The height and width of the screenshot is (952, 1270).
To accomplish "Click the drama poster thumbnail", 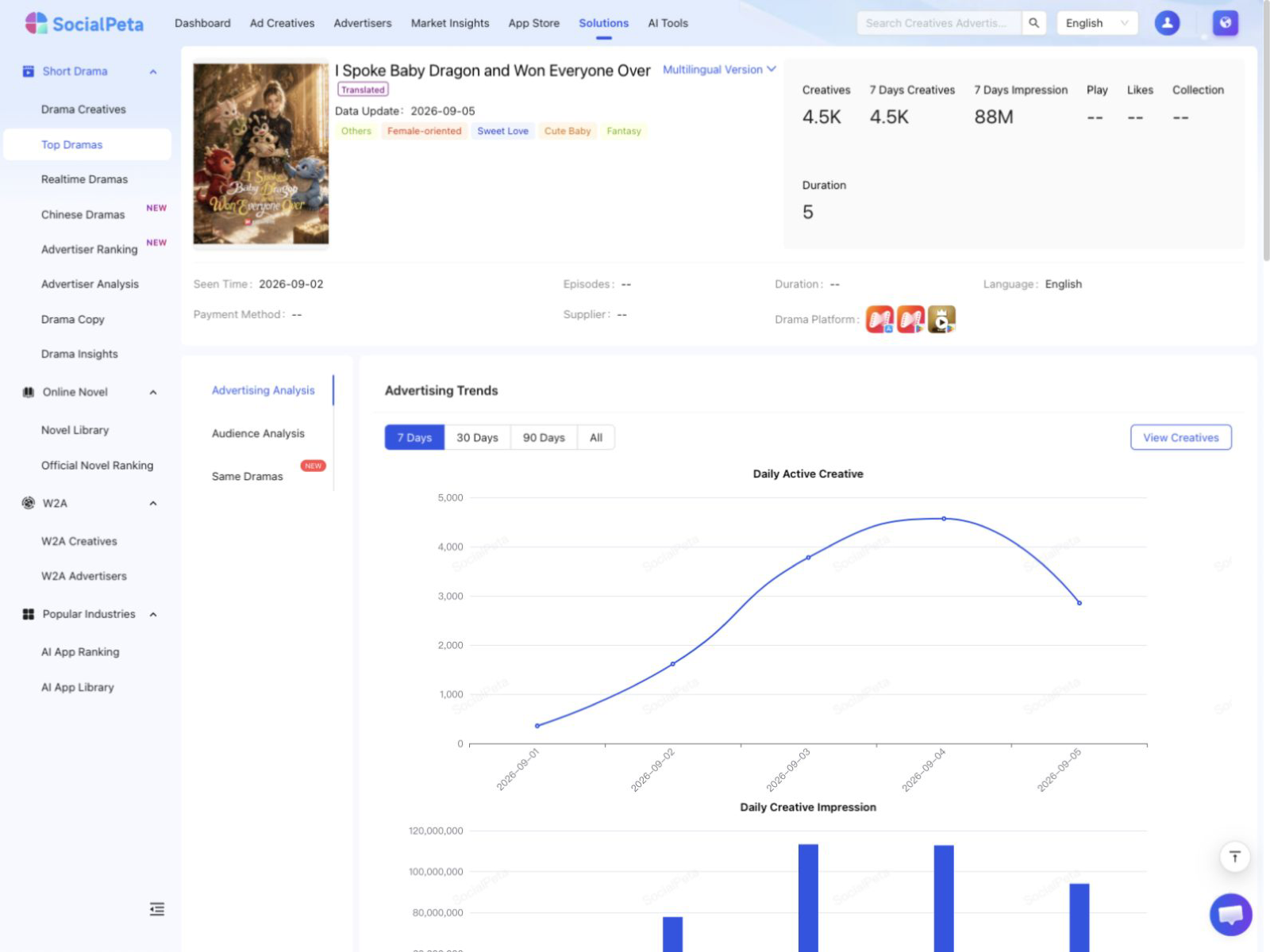I will coord(261,154).
